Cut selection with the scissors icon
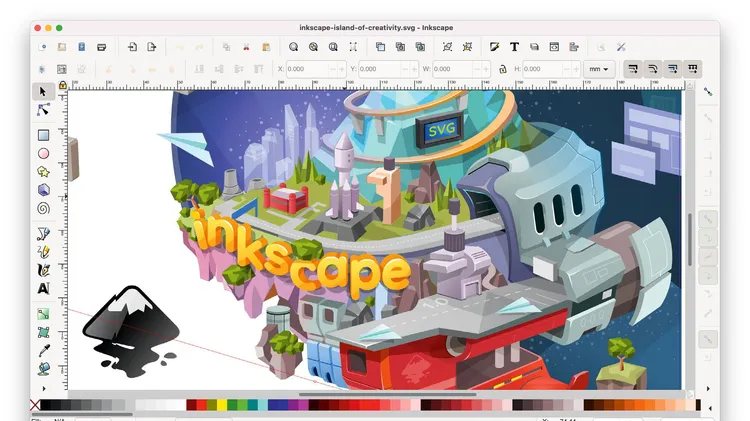The width and height of the screenshot is (750, 421). point(246,47)
